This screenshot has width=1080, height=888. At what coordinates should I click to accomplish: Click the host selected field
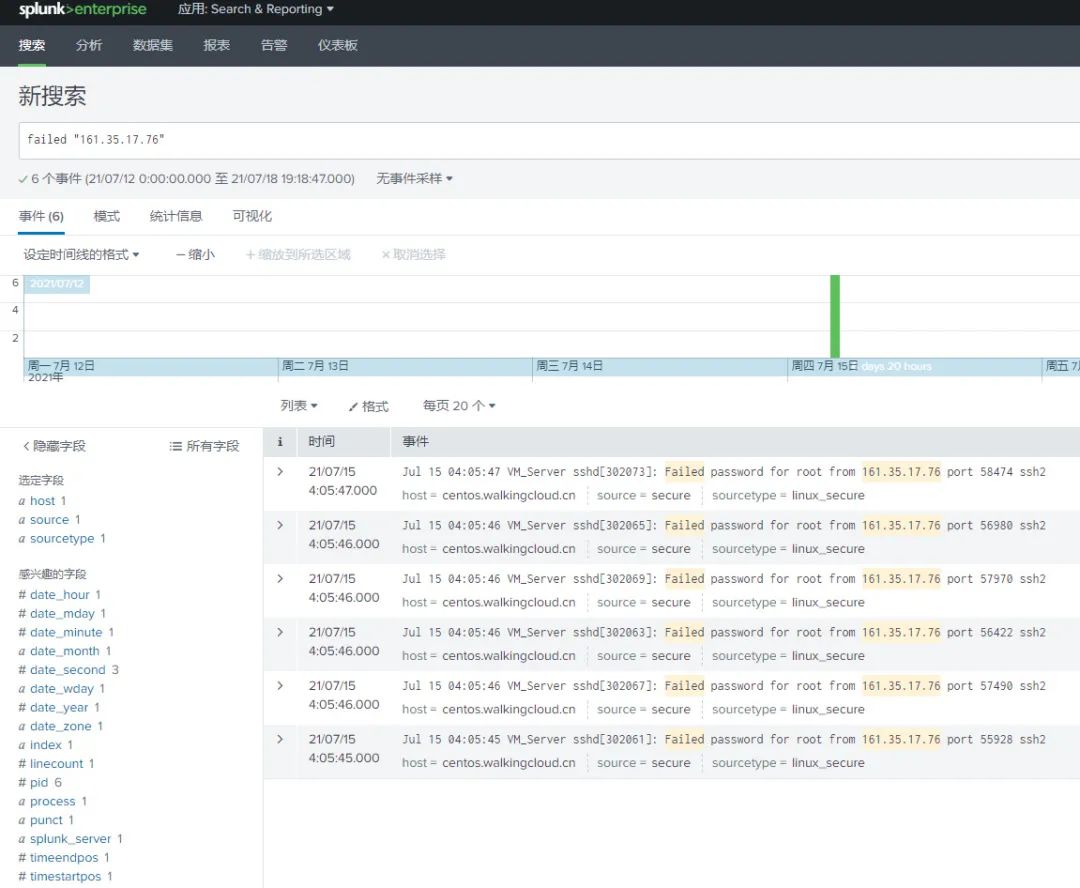[x=42, y=501]
